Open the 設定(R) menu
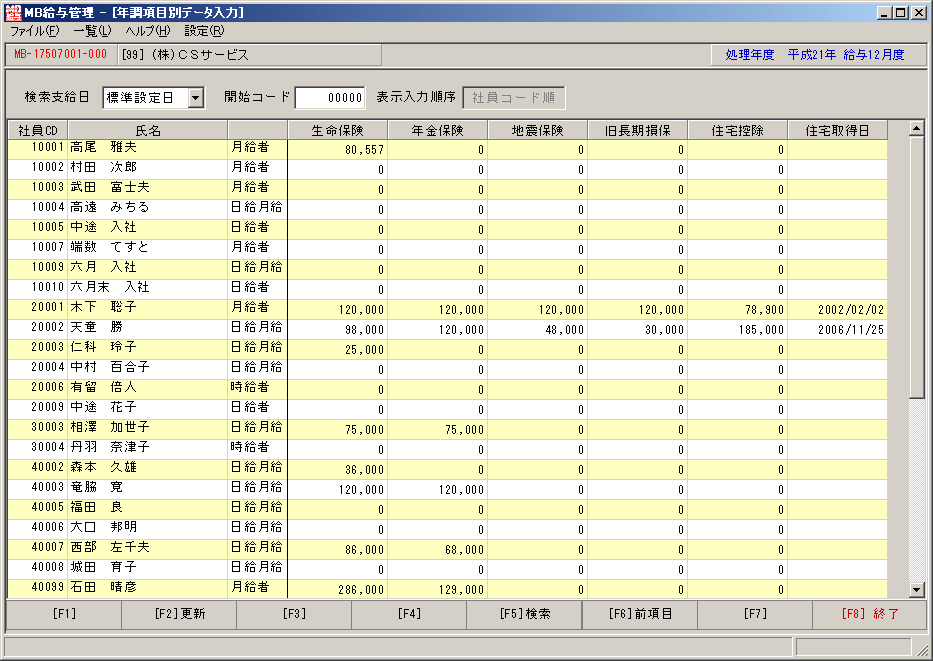The height and width of the screenshot is (661, 933). click(x=204, y=32)
